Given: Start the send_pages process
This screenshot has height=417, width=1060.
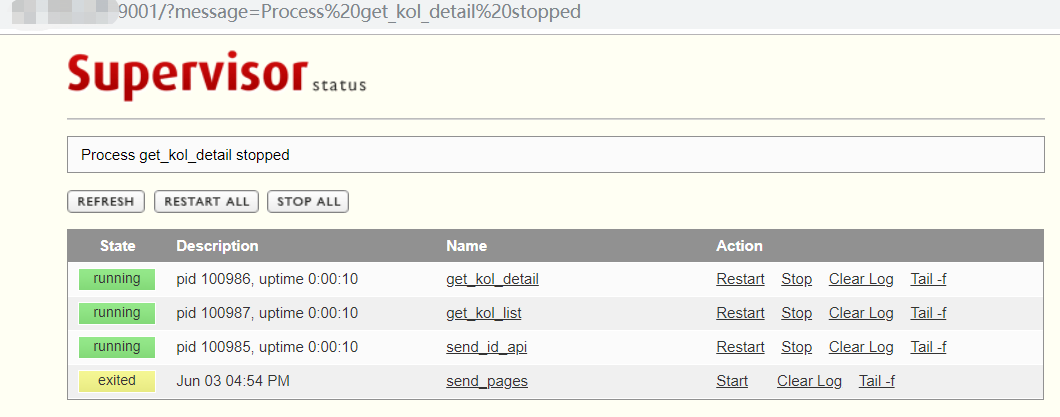Looking at the screenshot, I should pos(732,381).
